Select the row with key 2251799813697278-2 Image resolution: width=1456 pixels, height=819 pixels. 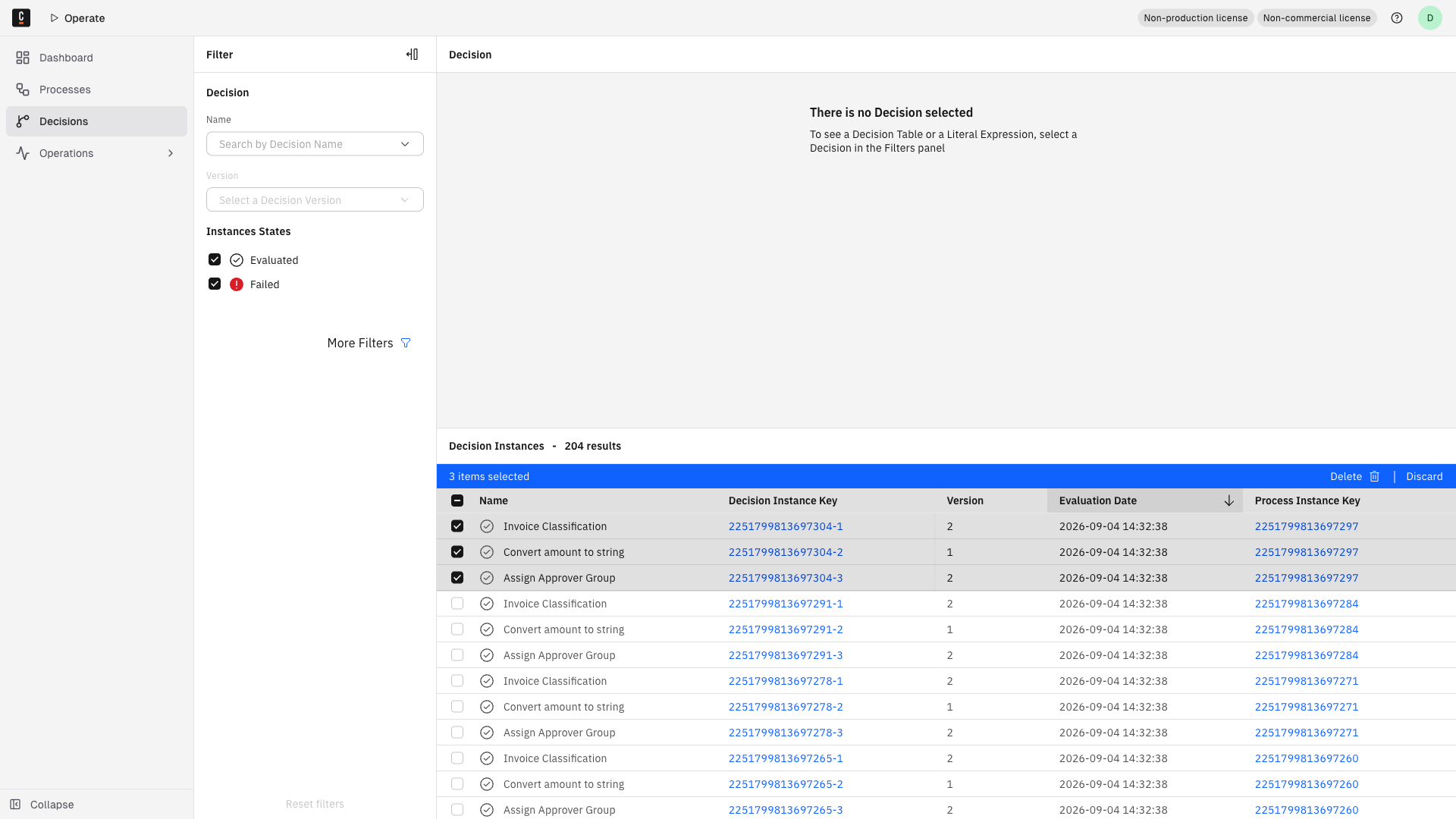[457, 707]
